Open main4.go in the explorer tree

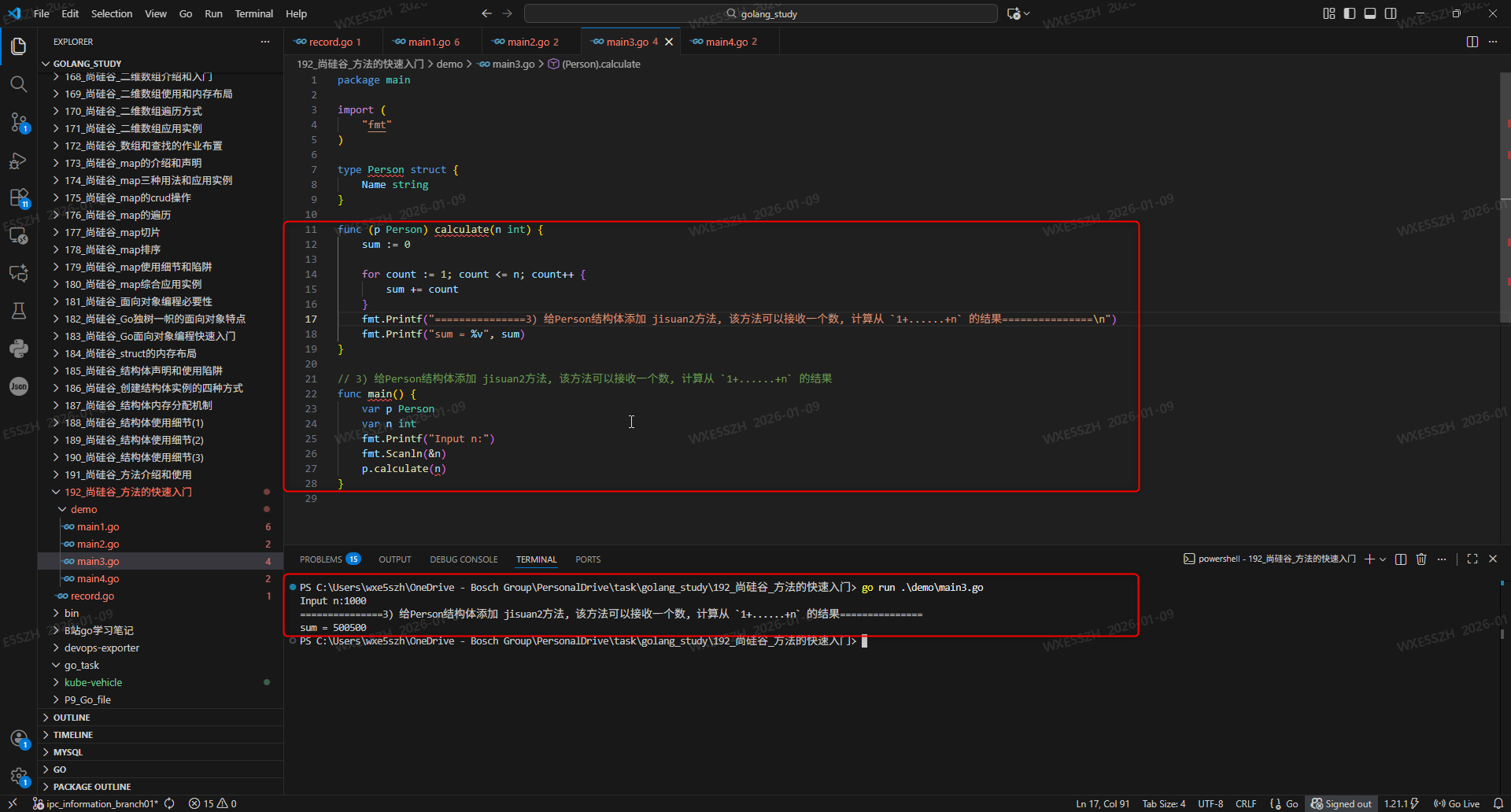(x=161, y=578)
